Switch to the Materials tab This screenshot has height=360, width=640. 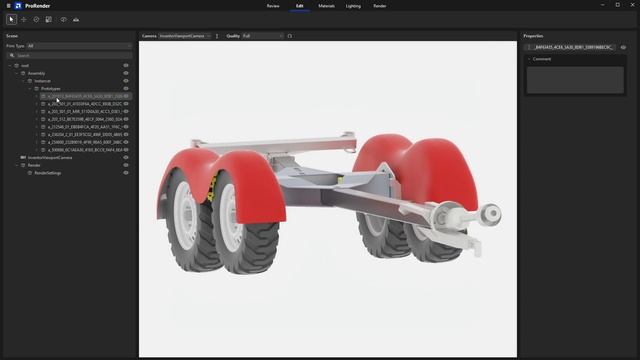(x=327, y=6)
